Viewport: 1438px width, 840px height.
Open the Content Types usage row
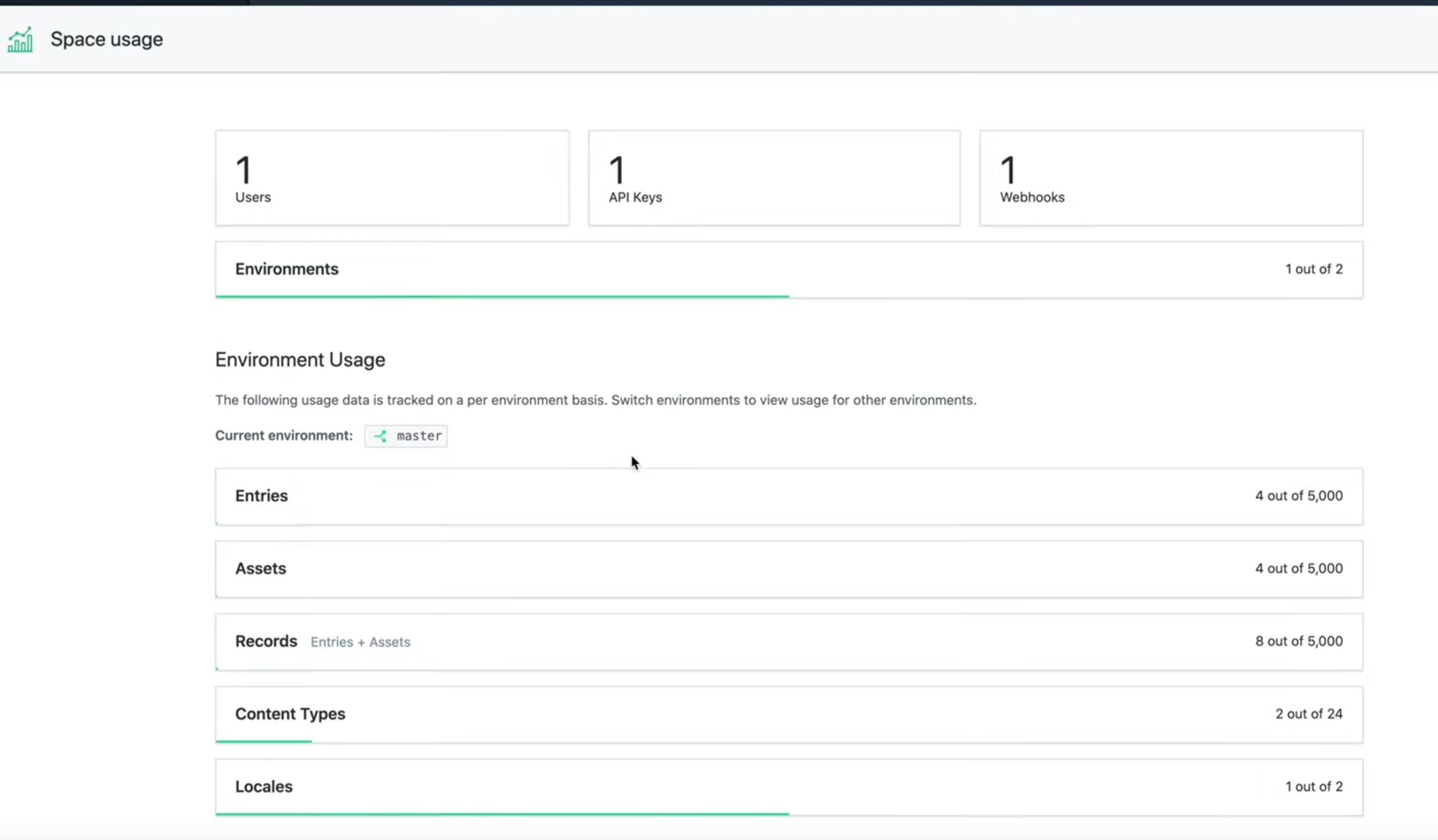(789, 713)
